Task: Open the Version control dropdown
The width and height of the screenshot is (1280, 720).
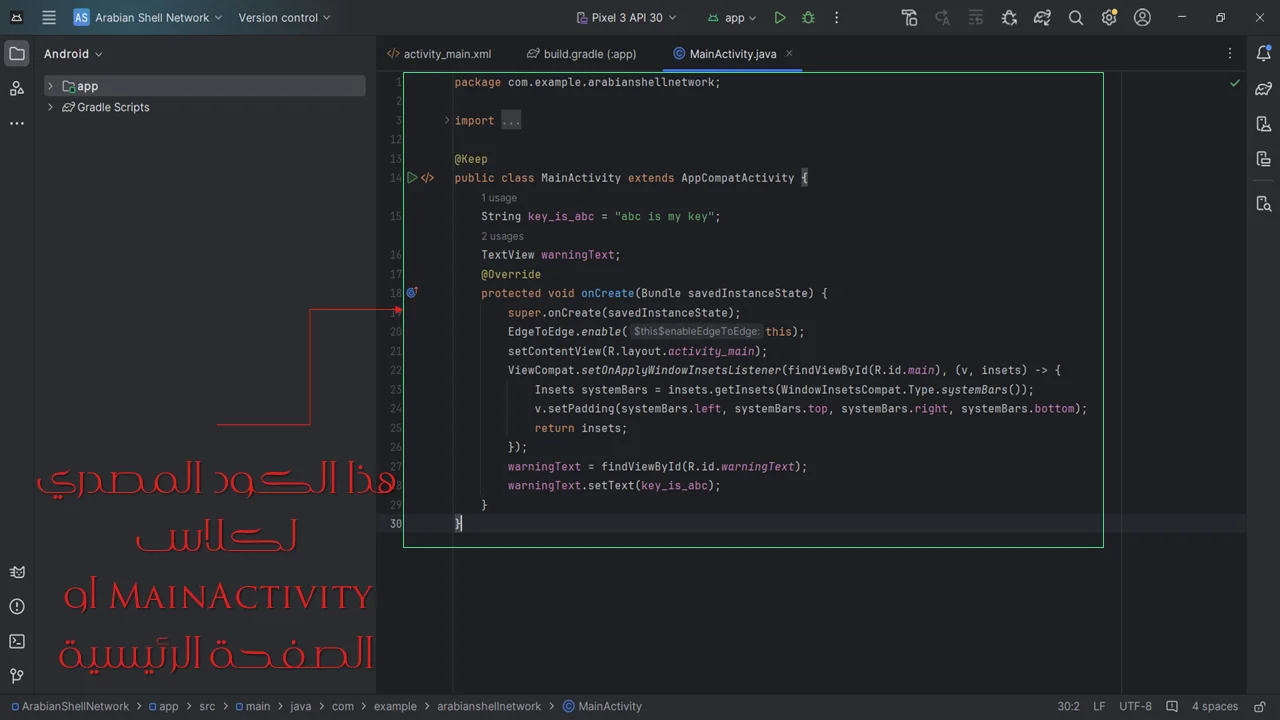Action: click(x=284, y=17)
